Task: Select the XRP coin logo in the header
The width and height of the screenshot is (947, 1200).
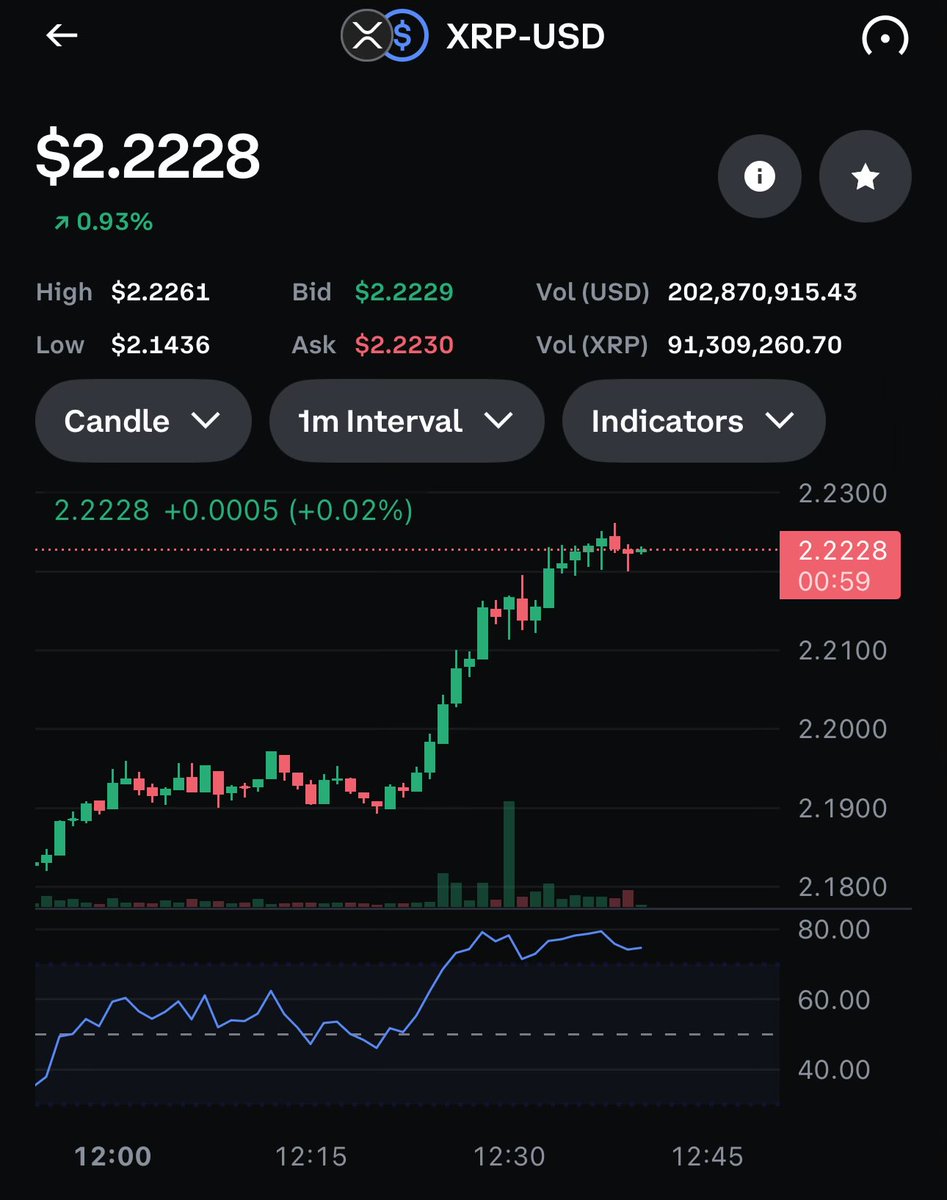Action: click(368, 35)
